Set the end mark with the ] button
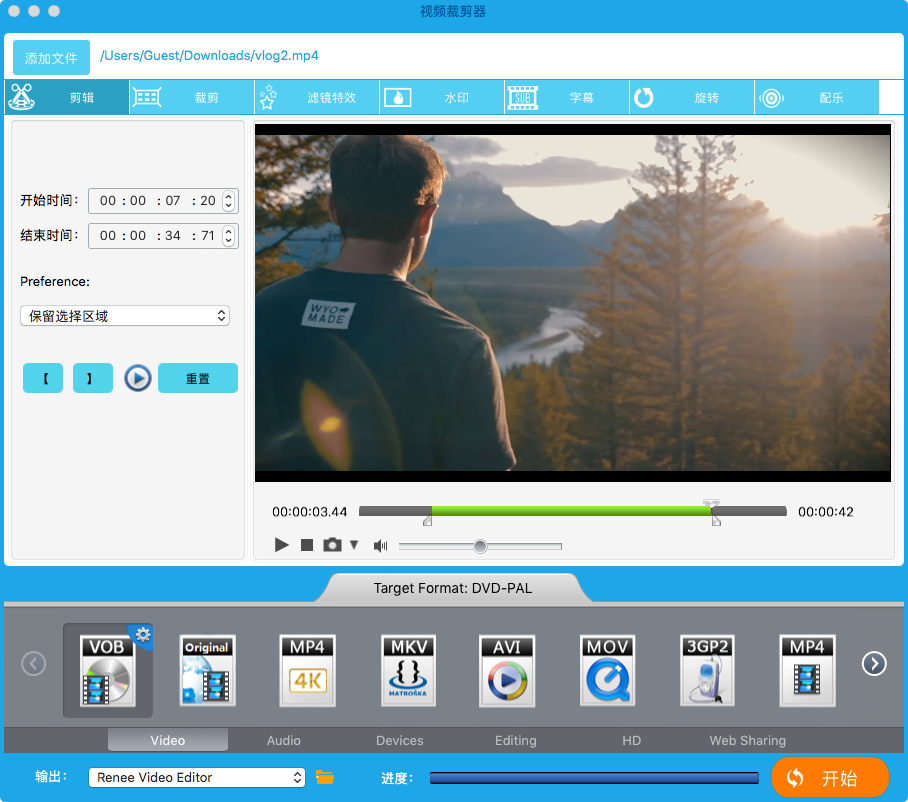 93,378
